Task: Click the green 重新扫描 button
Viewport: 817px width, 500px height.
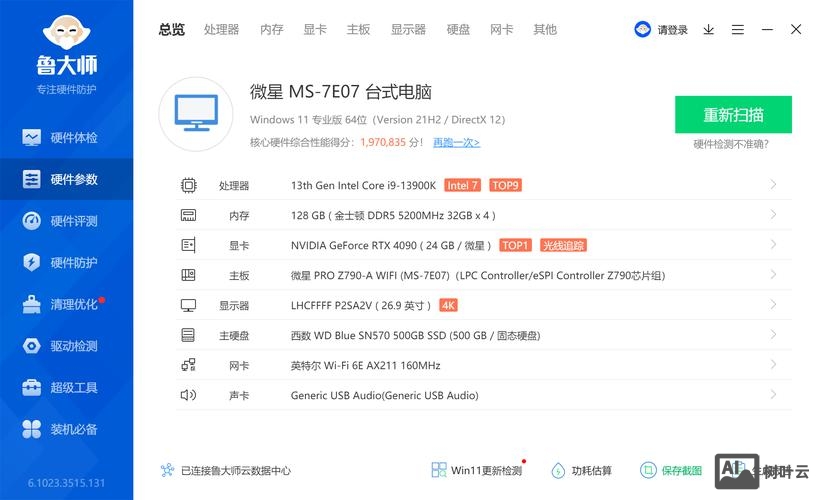Action: 733,115
